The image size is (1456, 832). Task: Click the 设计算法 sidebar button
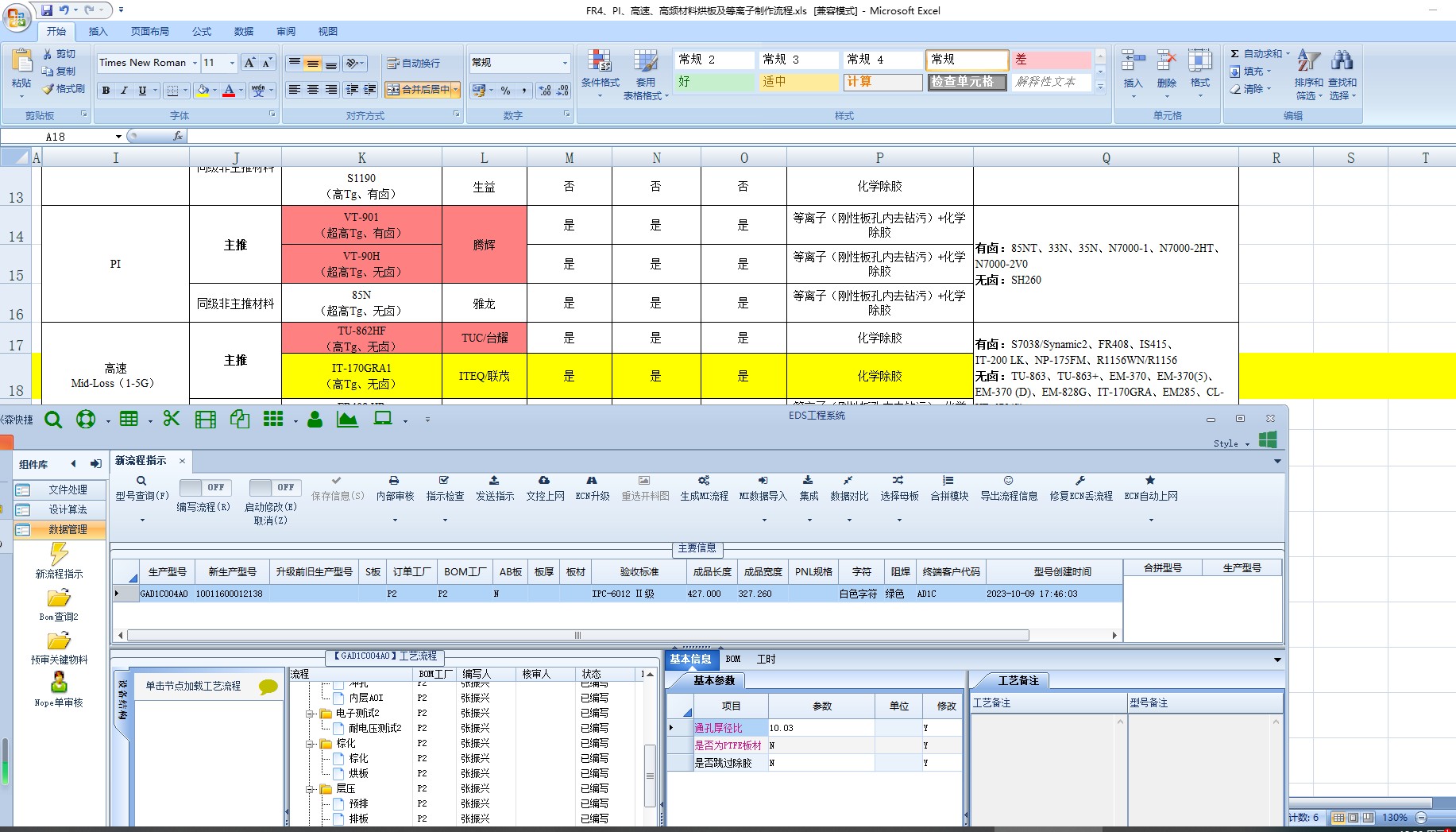(60, 509)
